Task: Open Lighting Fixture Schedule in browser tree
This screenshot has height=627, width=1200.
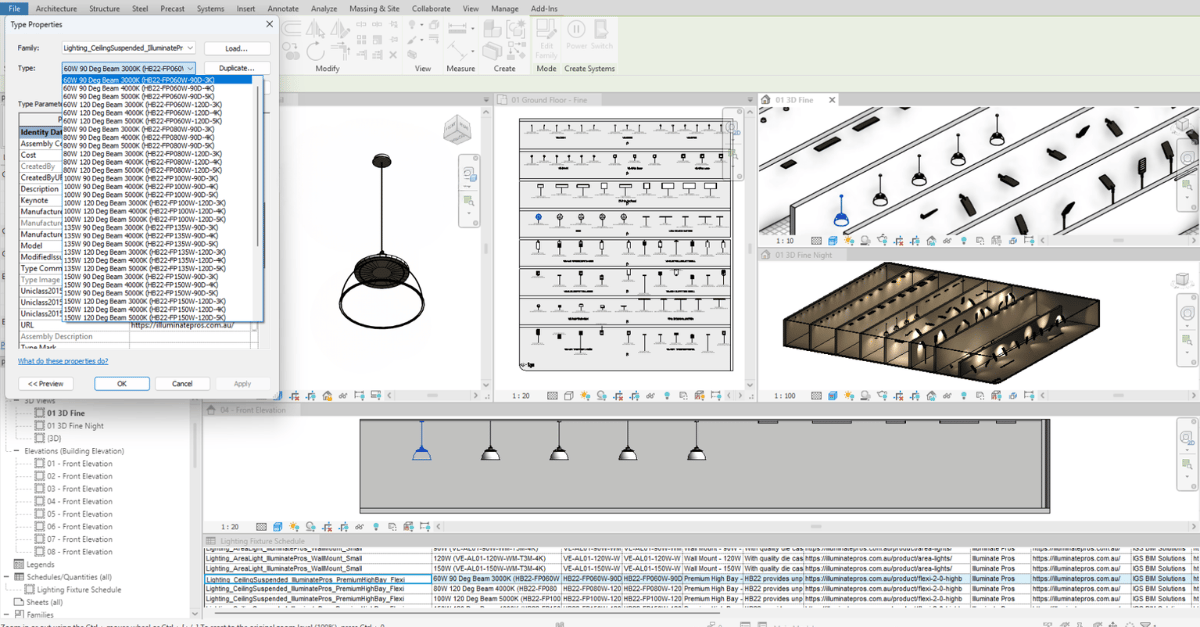Action: (x=79, y=590)
